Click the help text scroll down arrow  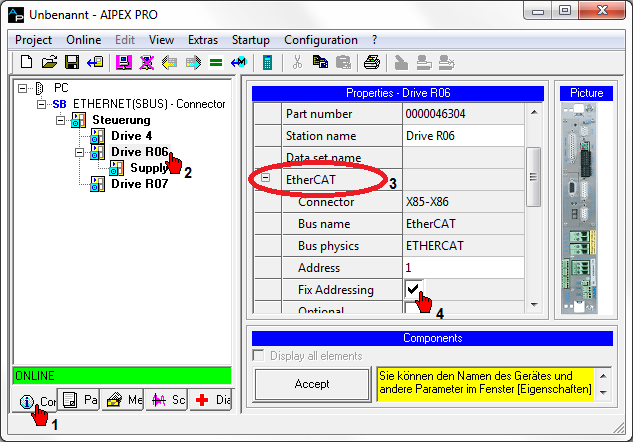603,392
